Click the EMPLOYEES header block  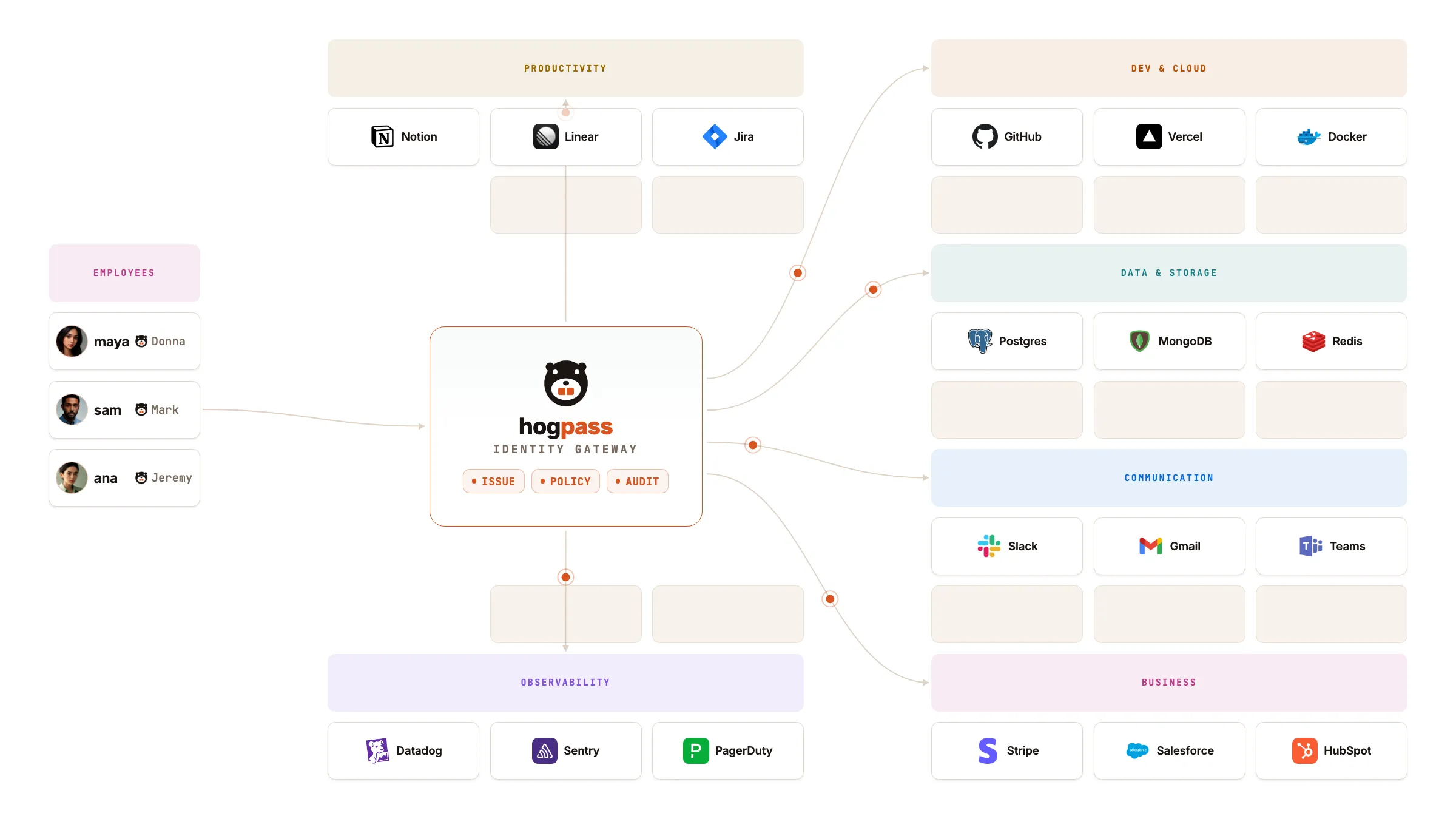124,273
